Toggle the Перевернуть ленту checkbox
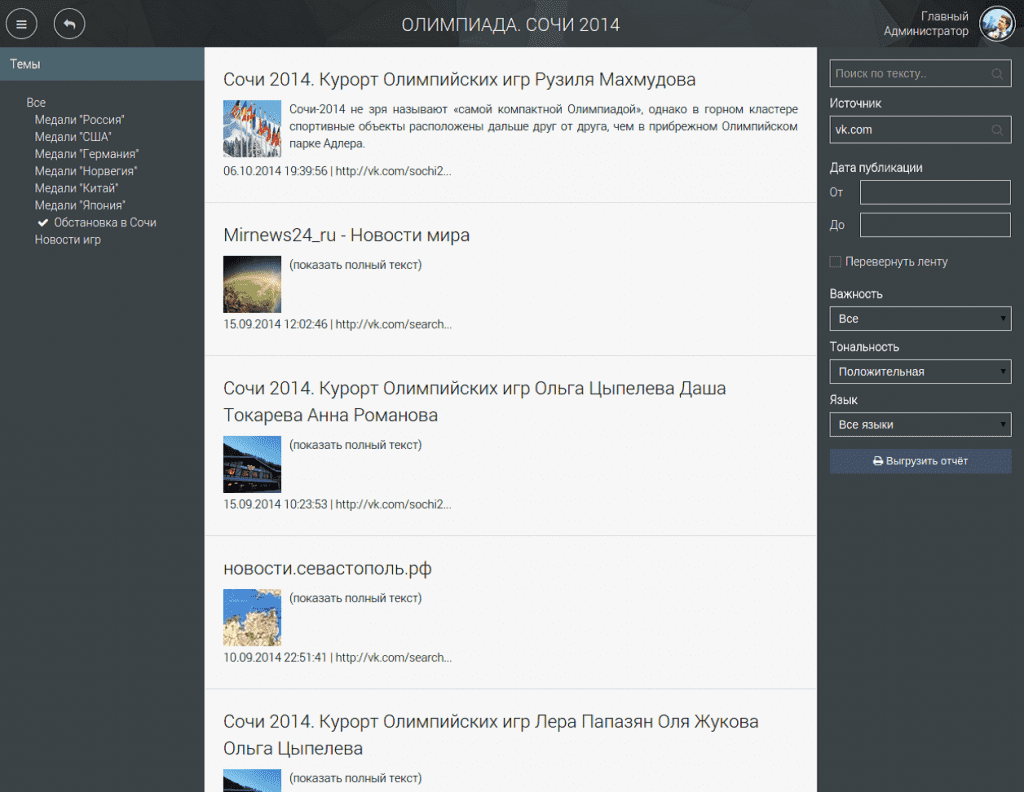1024x792 pixels. pyautogui.click(x=835, y=262)
